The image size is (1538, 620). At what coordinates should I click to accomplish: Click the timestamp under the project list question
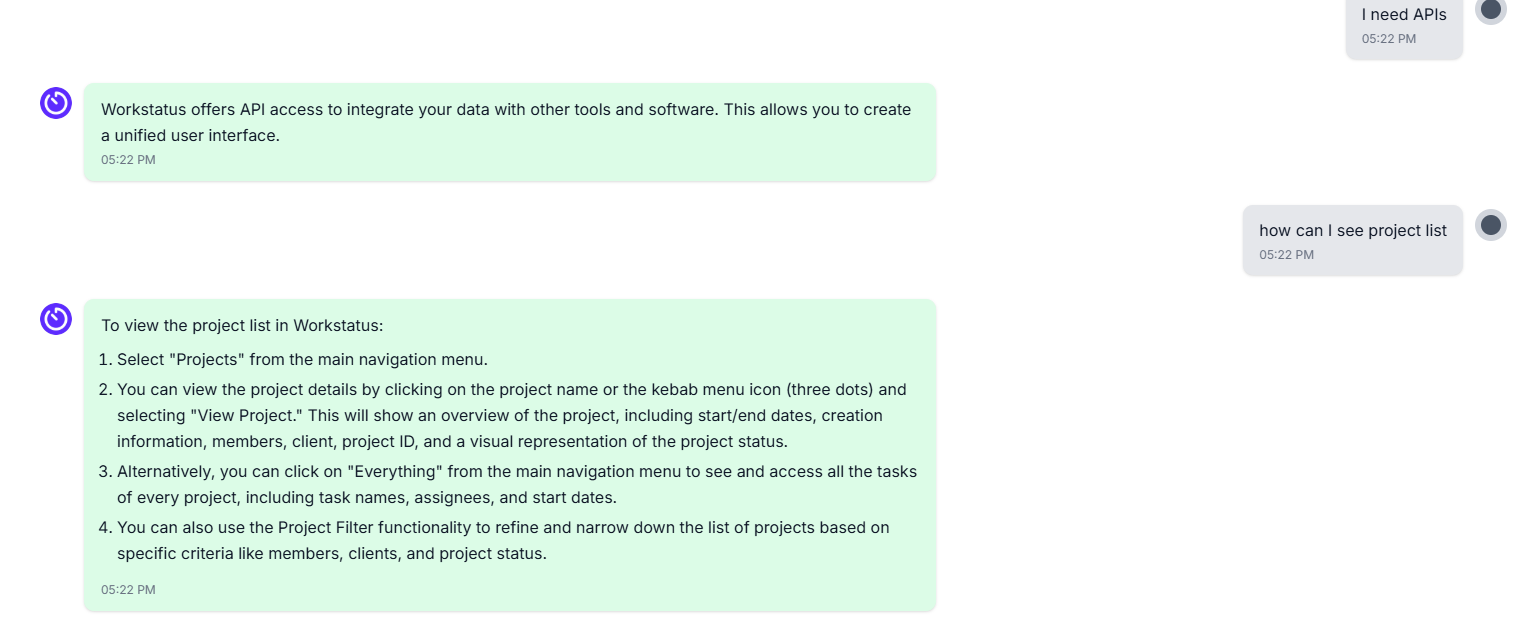(x=1286, y=255)
